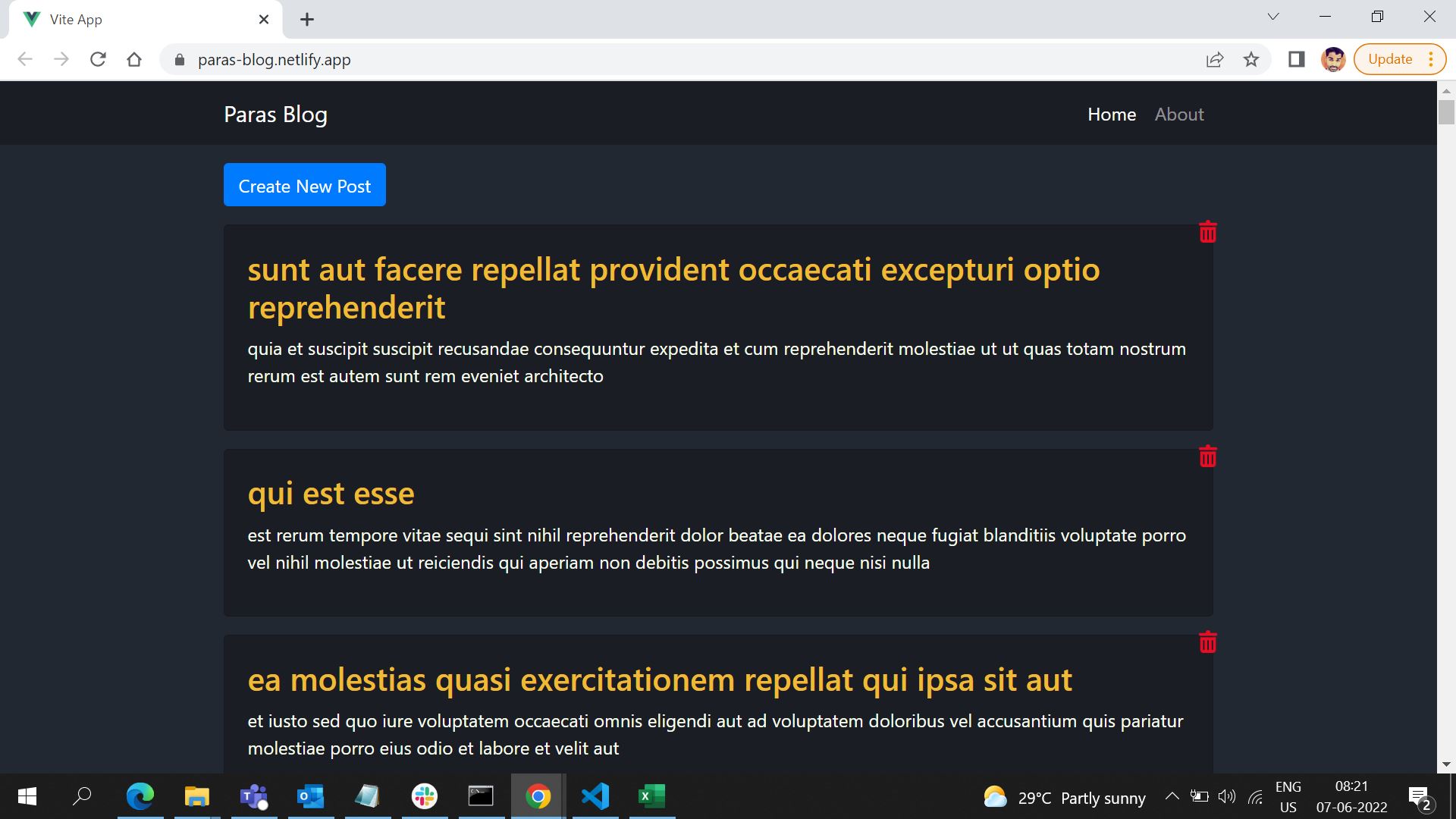Image resolution: width=1456 pixels, height=819 pixels.
Task: Reload the current page
Action: tap(98, 59)
